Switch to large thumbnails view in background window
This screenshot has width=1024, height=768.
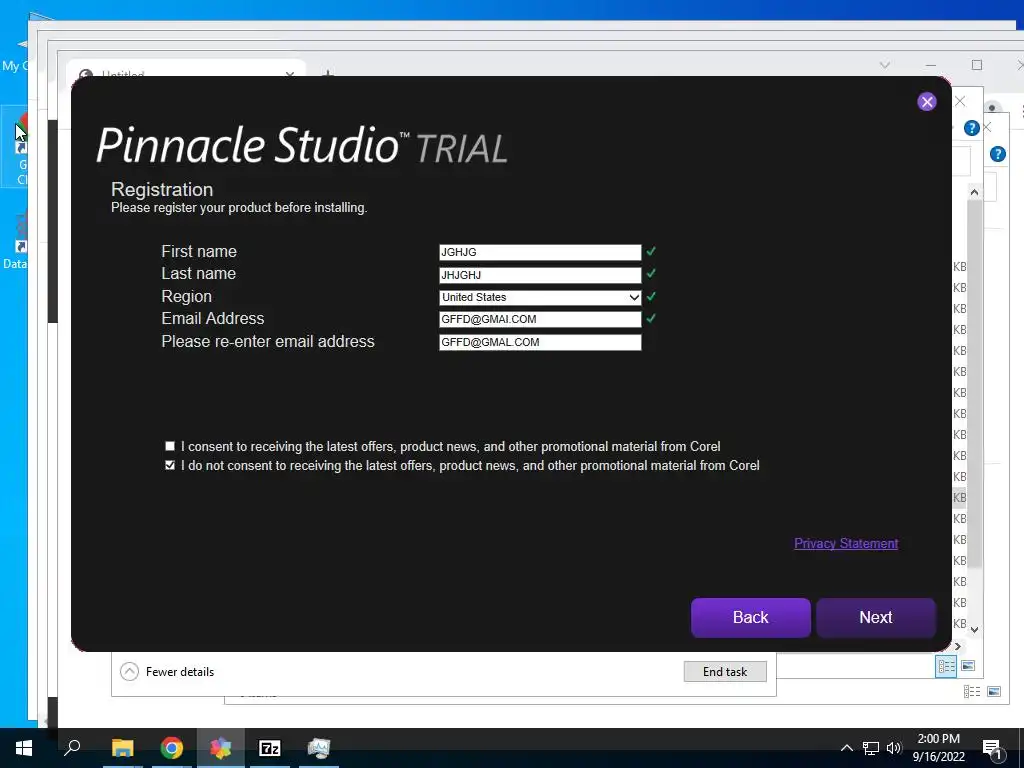(x=968, y=666)
